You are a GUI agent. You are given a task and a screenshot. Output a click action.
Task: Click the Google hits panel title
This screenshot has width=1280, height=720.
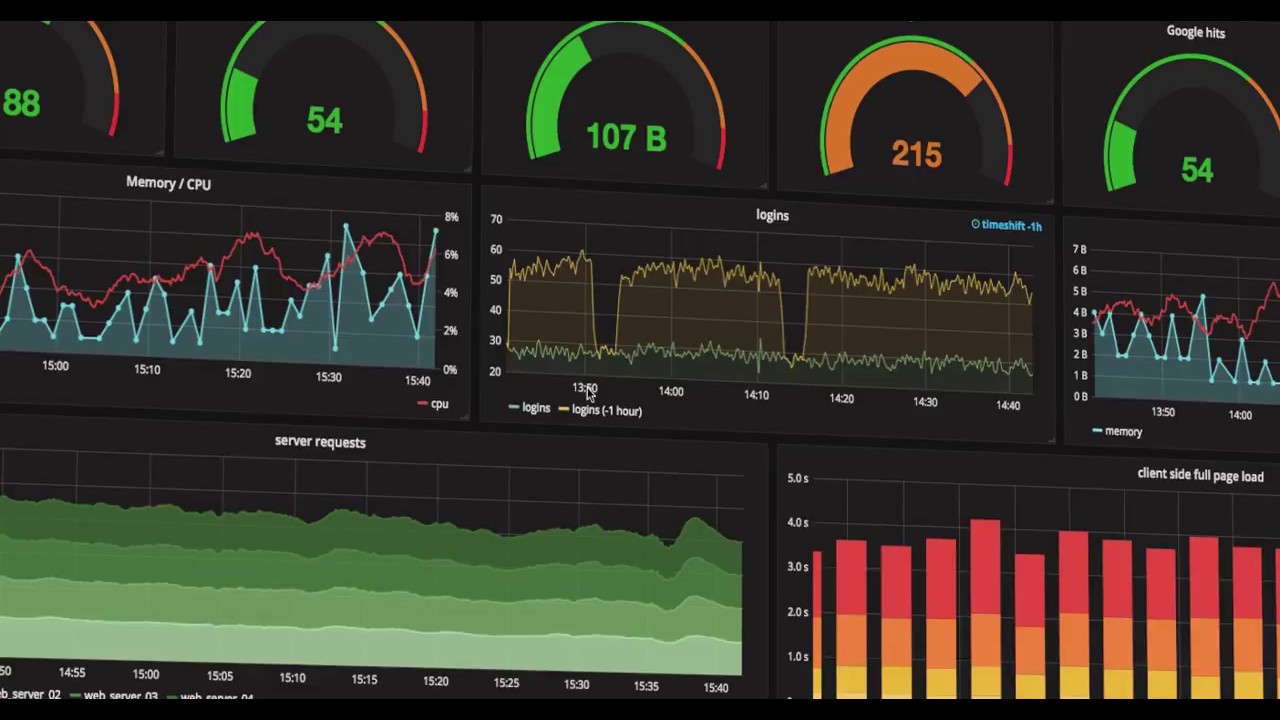(1196, 31)
